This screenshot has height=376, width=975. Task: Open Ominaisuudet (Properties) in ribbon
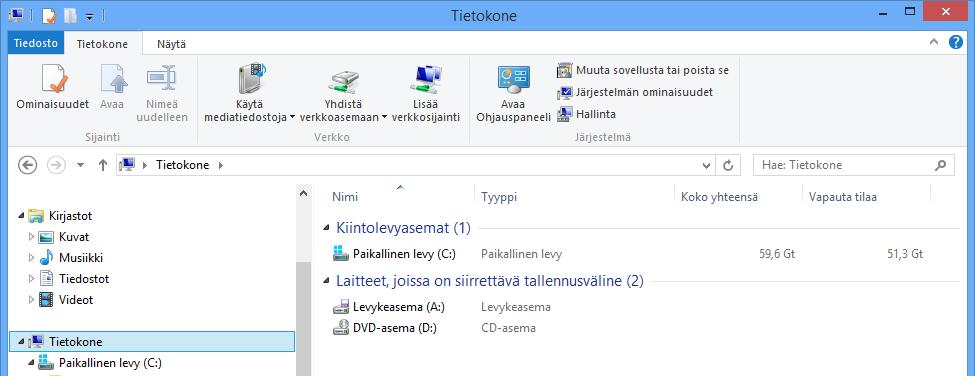[52, 88]
